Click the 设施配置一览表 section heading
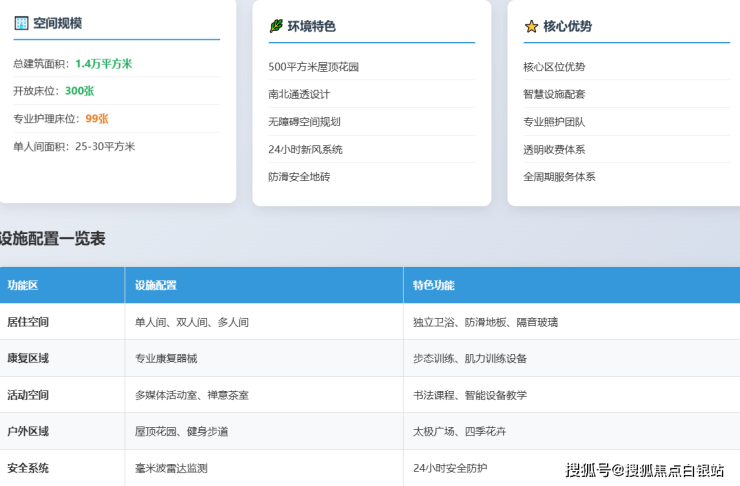The image size is (740, 486). 52,238
